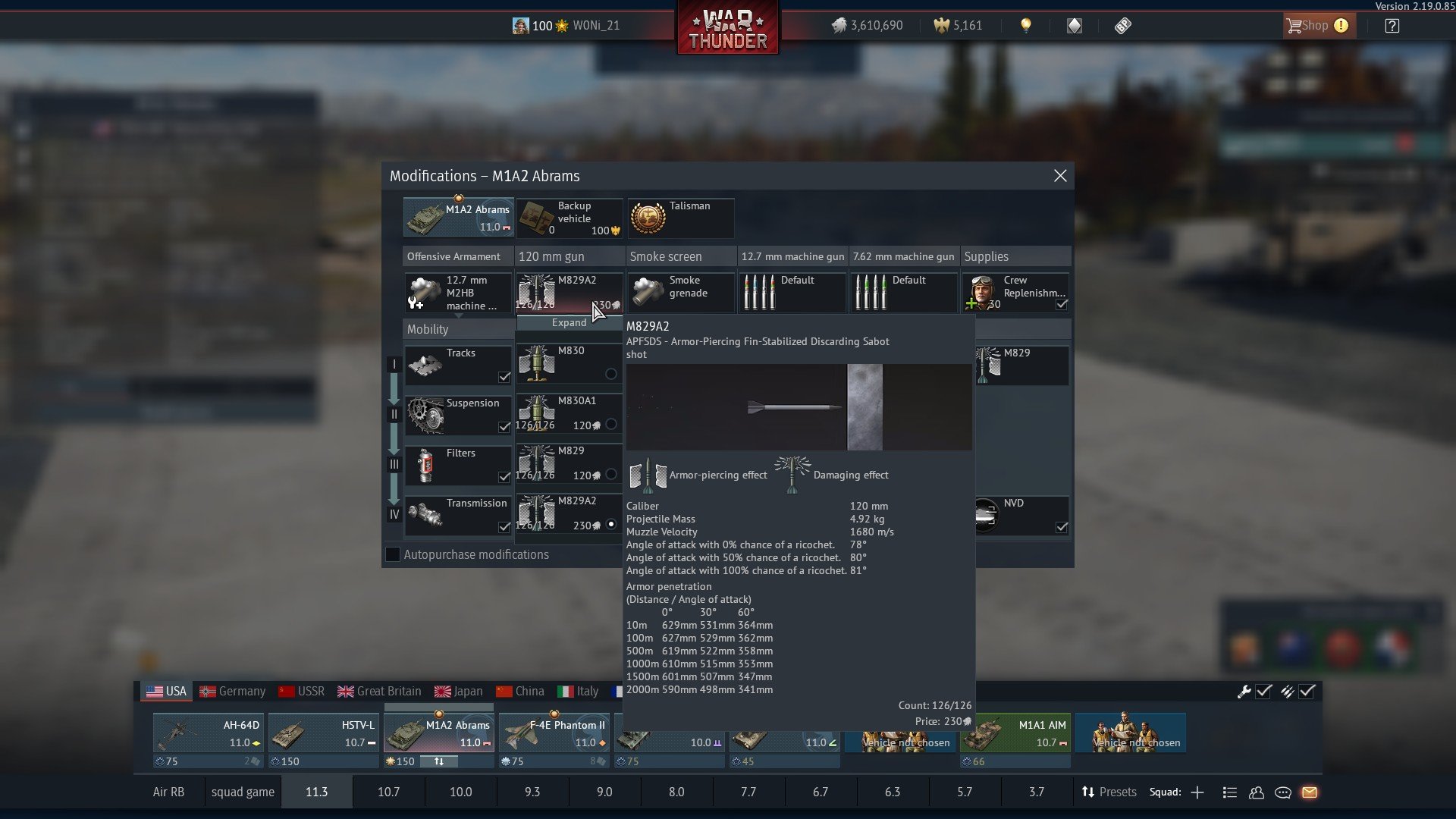This screenshot has height=819, width=1456.
Task: Click the M829 modification on the right side
Action: click(x=1021, y=366)
